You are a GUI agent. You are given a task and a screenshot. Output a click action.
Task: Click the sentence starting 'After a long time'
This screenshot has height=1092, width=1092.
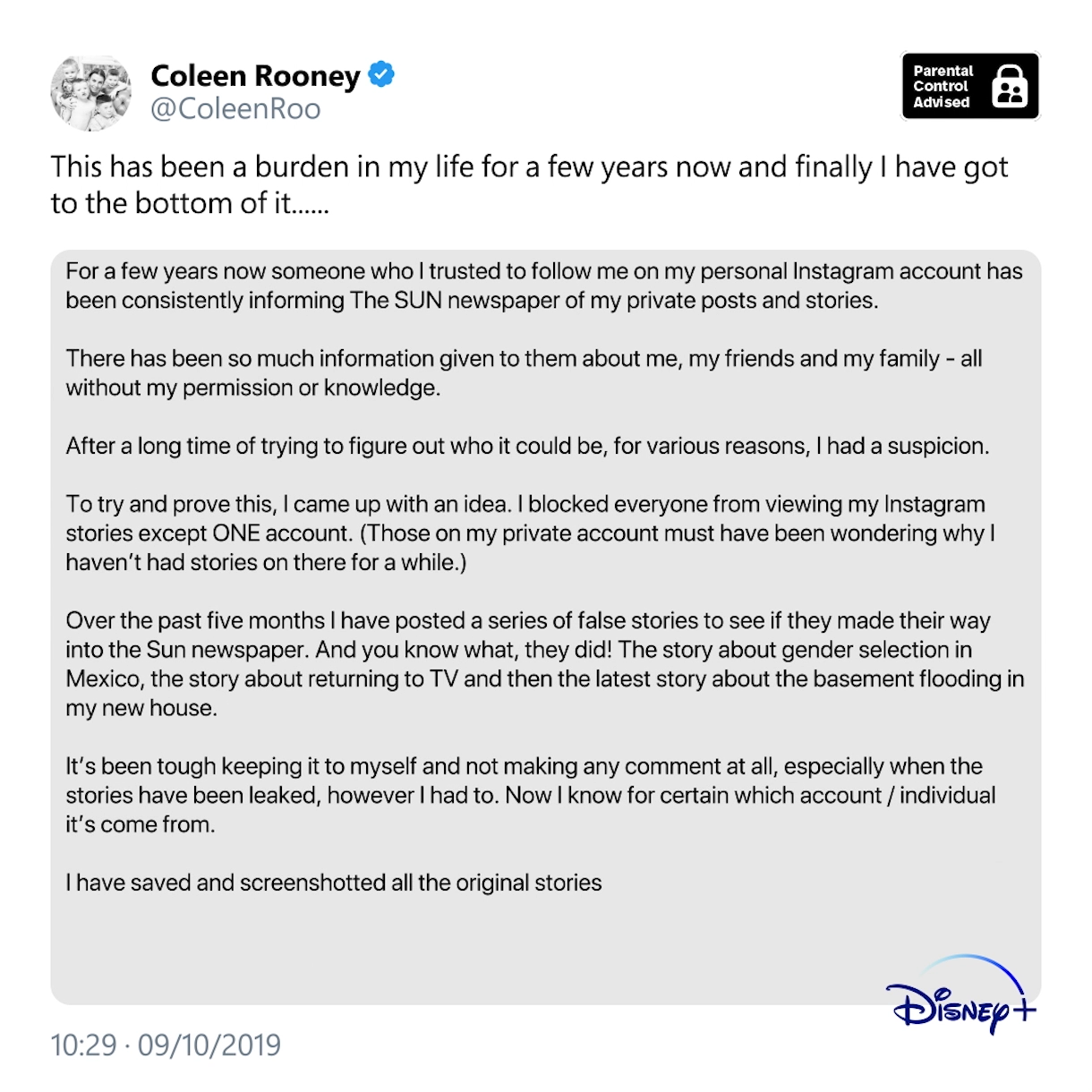point(527,446)
